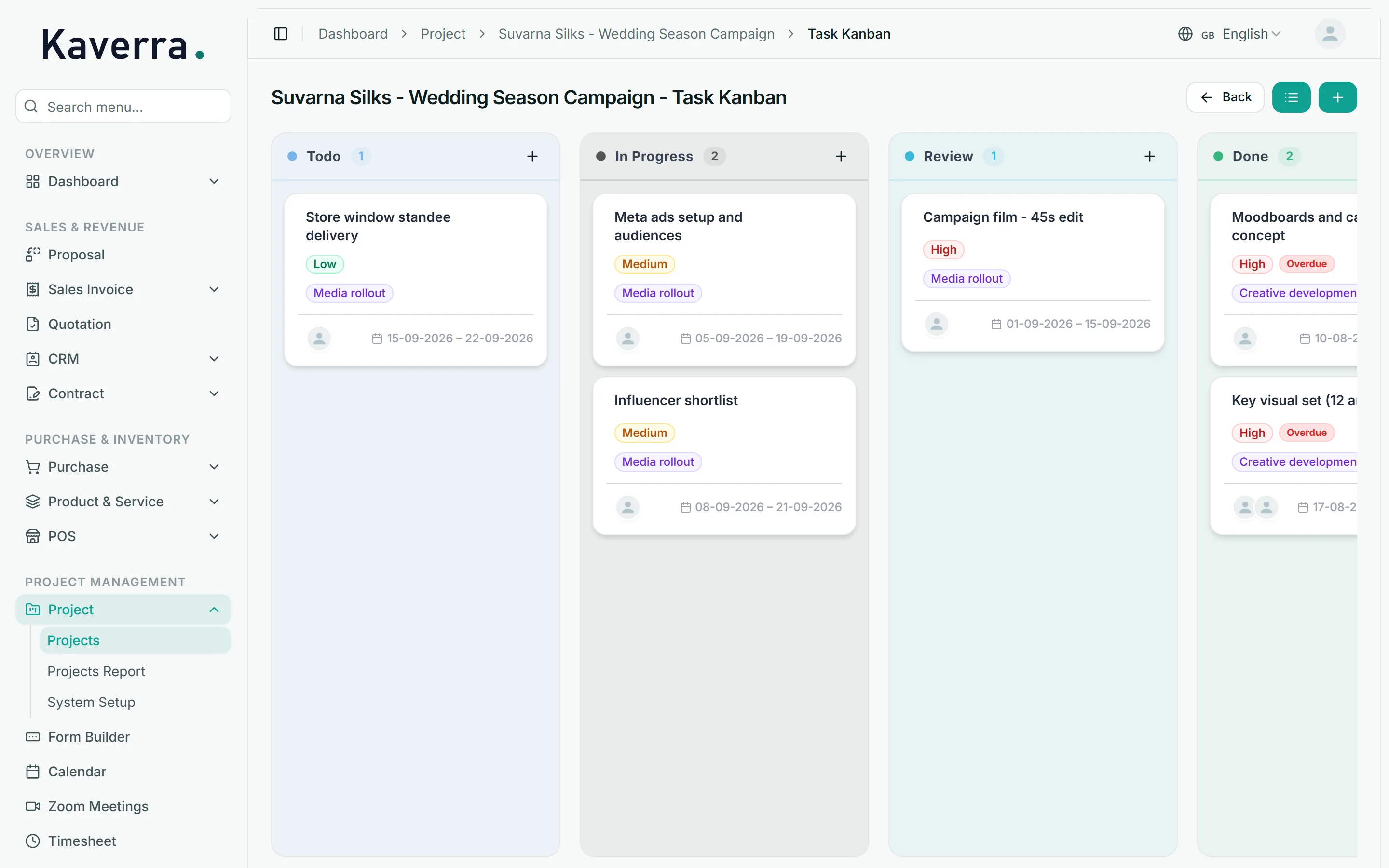The height and width of the screenshot is (868, 1389).
Task: Expand Dashboard menu chevron
Action: [214, 181]
